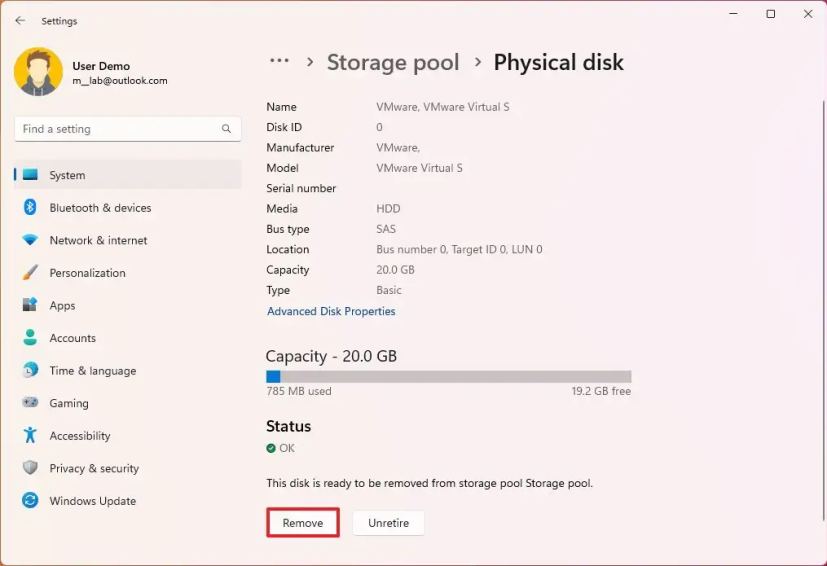Click the Privacy & security shield icon
The image size is (827, 566).
[x=30, y=468]
